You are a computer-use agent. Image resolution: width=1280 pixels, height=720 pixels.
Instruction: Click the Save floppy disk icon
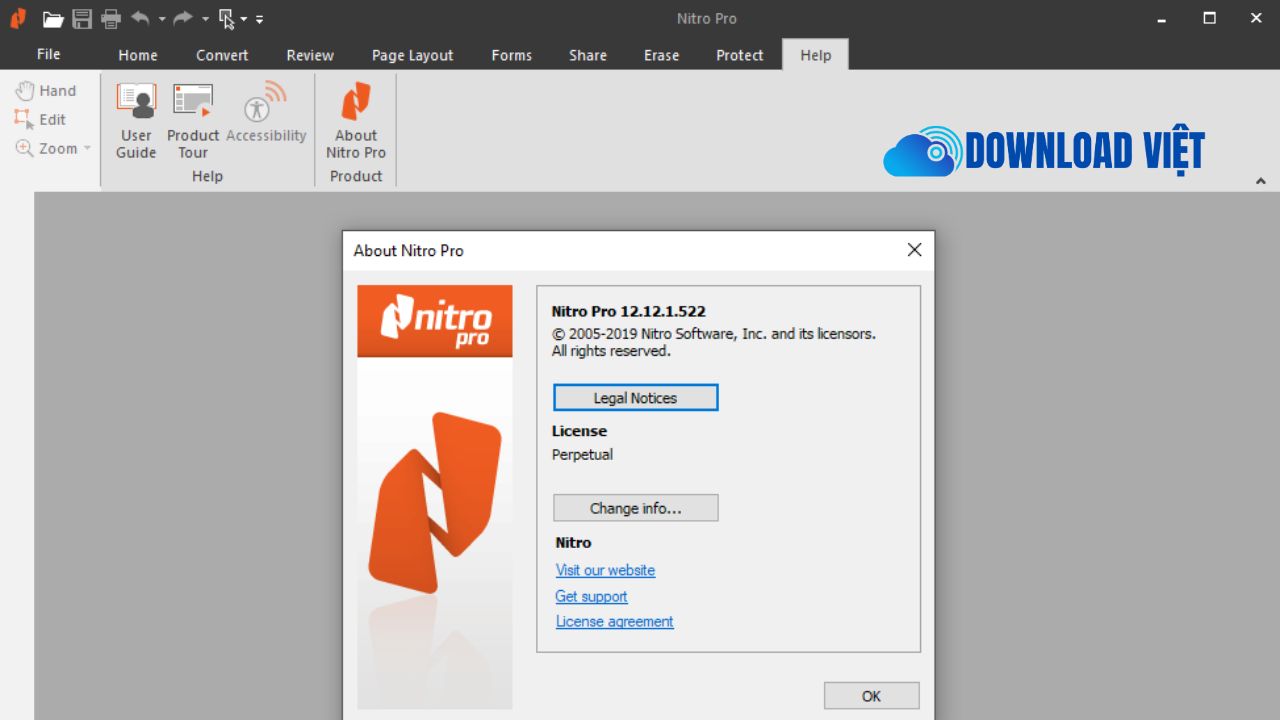(82, 18)
